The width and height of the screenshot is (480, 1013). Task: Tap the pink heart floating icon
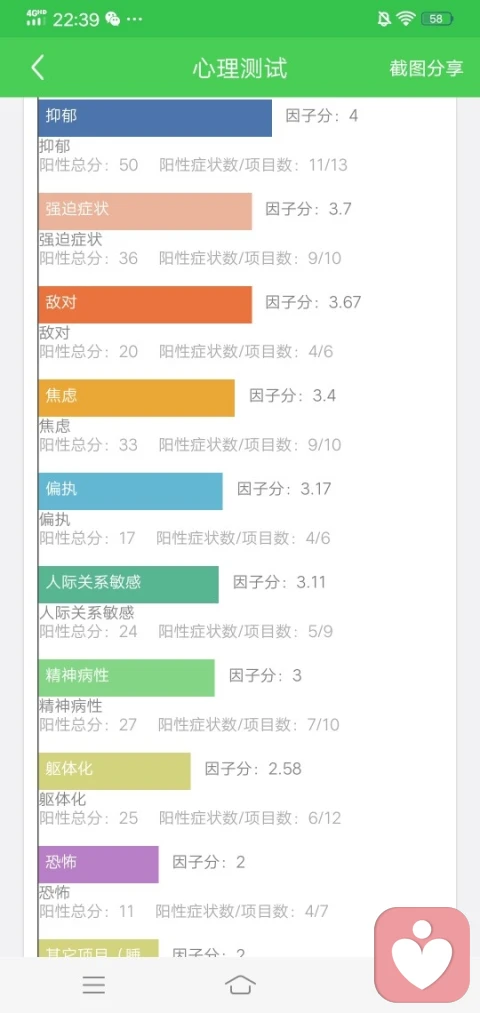click(422, 955)
